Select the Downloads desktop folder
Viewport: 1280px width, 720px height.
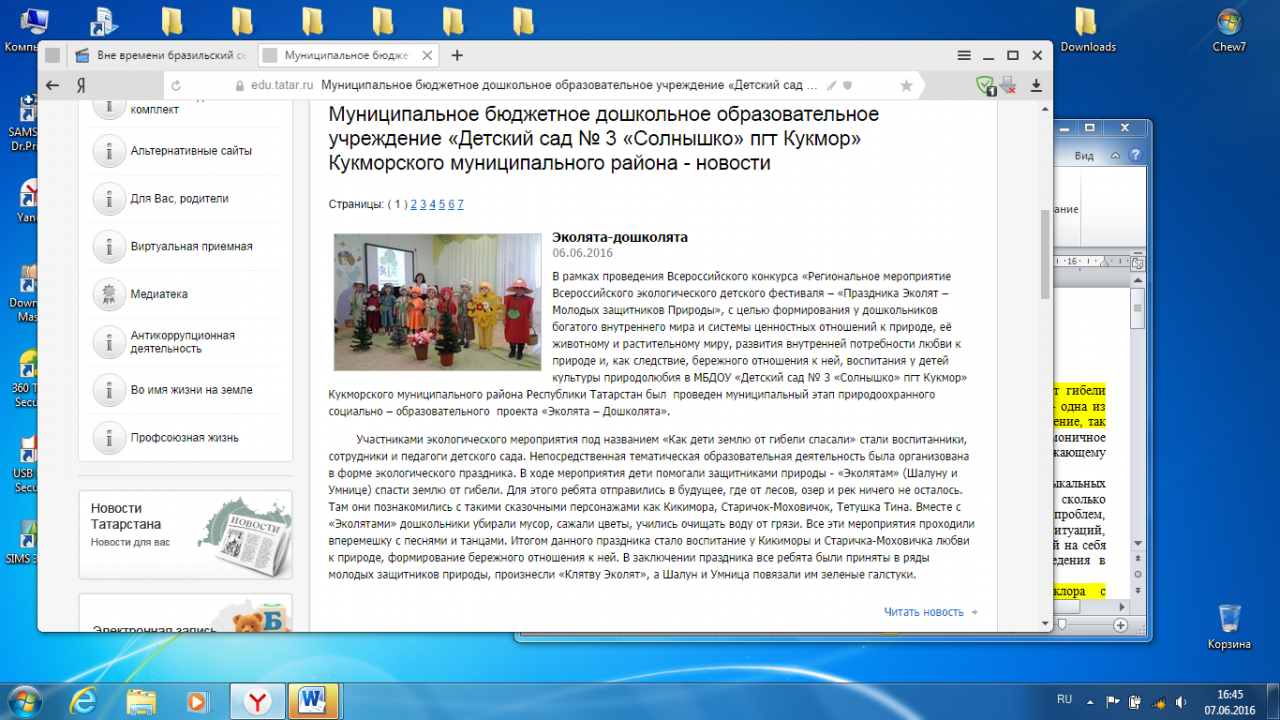point(1088,29)
